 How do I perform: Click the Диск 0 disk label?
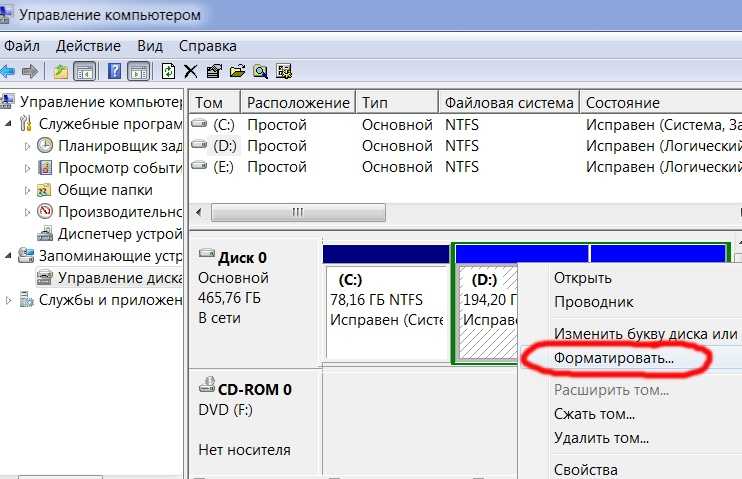coord(242,258)
